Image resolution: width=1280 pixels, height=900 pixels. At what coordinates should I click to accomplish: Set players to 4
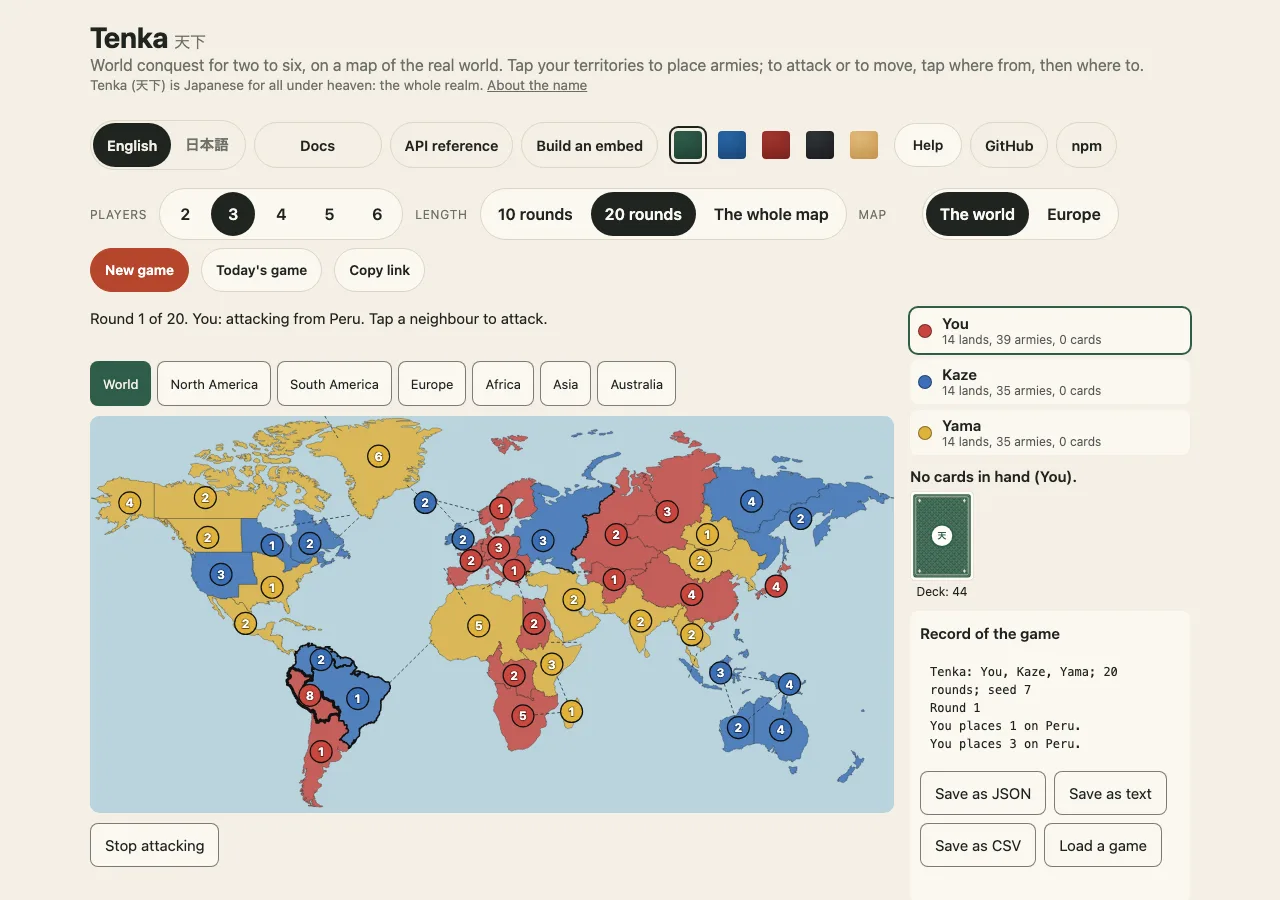[x=281, y=214]
